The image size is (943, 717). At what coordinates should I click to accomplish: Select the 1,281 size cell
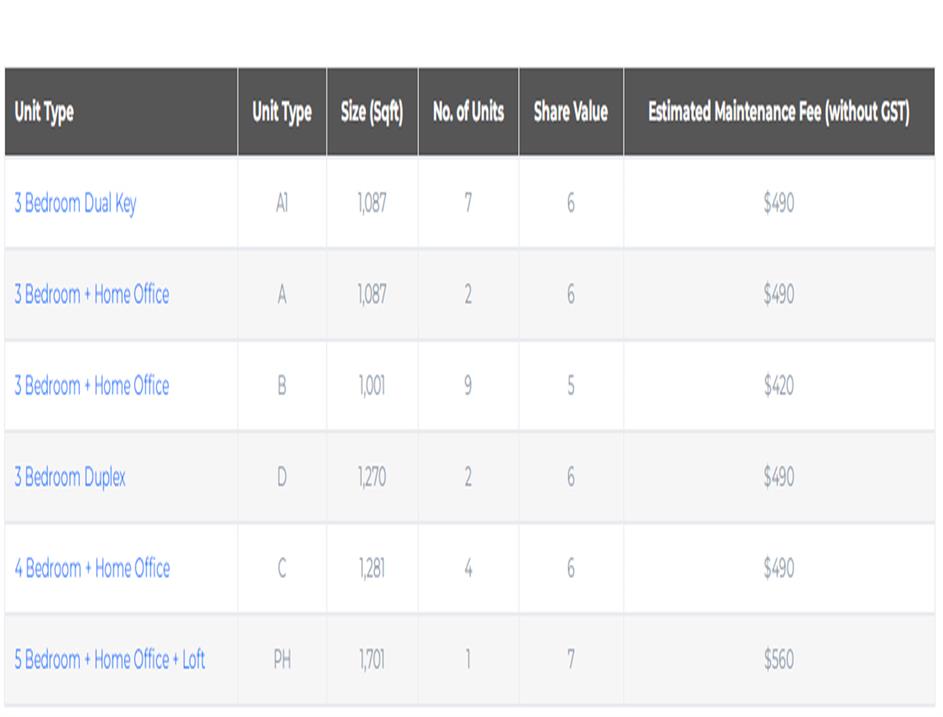(371, 568)
